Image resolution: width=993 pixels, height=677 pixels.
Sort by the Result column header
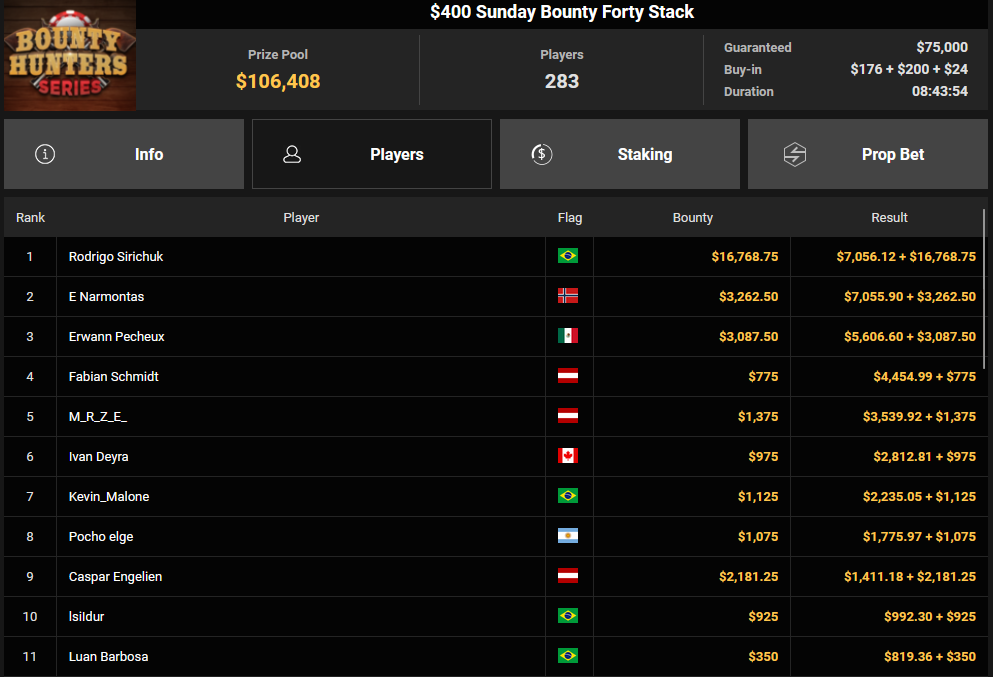889,217
